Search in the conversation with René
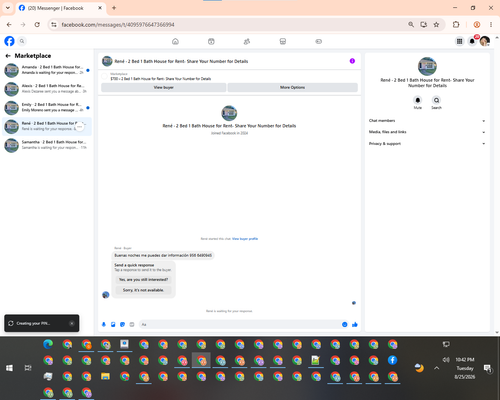The height and width of the screenshot is (400, 500). (x=436, y=100)
